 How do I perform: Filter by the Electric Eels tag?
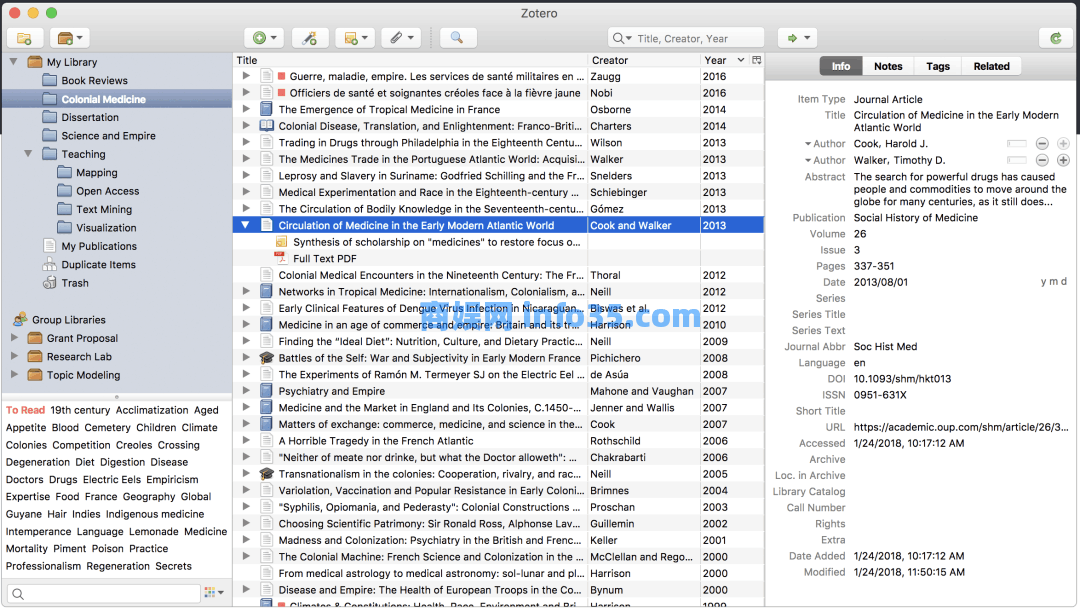pyautogui.click(x=112, y=479)
